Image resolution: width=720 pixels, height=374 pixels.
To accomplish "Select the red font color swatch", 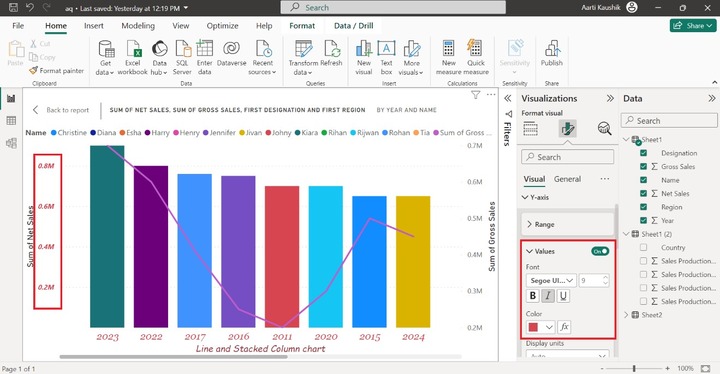I will (x=533, y=327).
